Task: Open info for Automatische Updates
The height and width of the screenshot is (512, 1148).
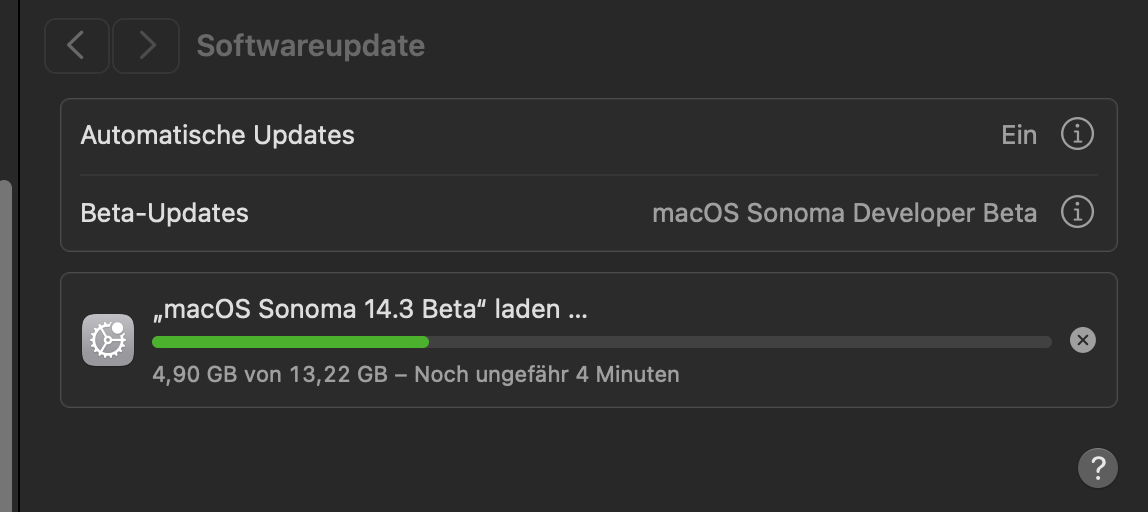Action: coord(1076,134)
